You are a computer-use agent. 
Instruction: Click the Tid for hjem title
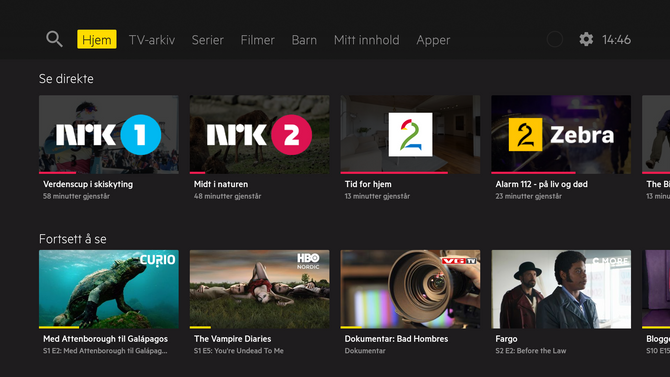(368, 184)
